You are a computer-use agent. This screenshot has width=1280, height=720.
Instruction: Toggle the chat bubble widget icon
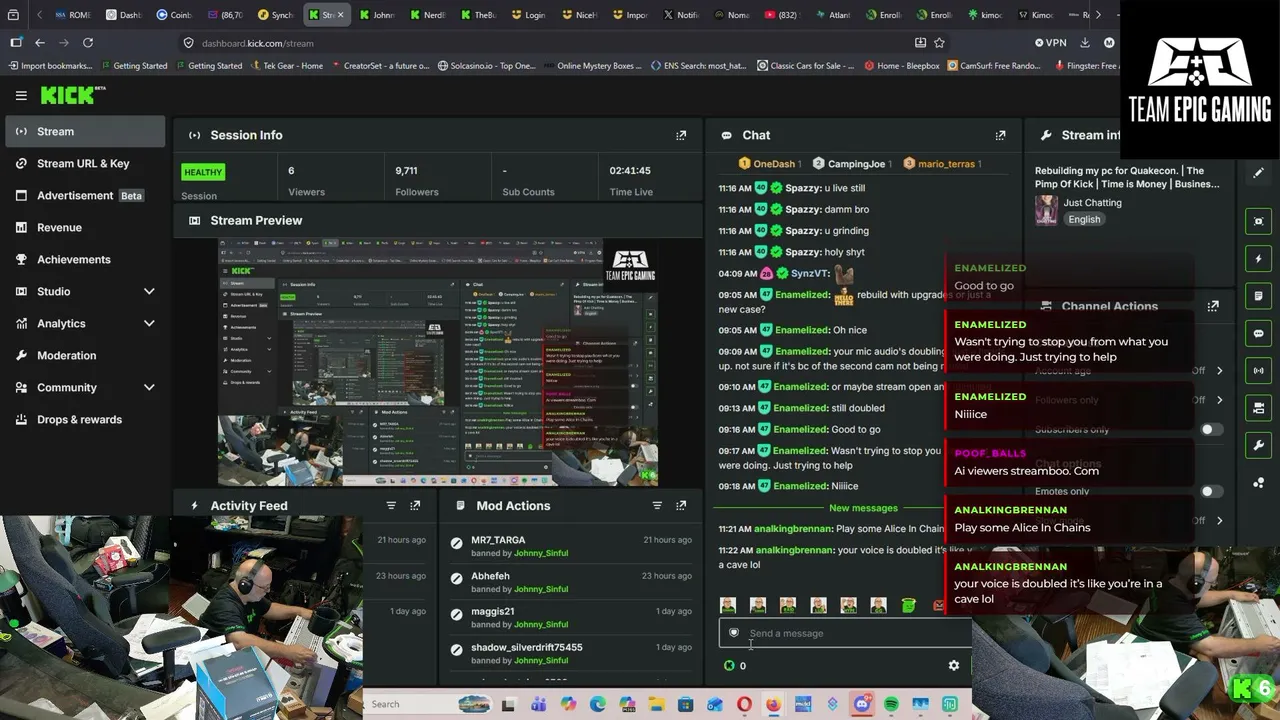pyautogui.click(x=1258, y=333)
